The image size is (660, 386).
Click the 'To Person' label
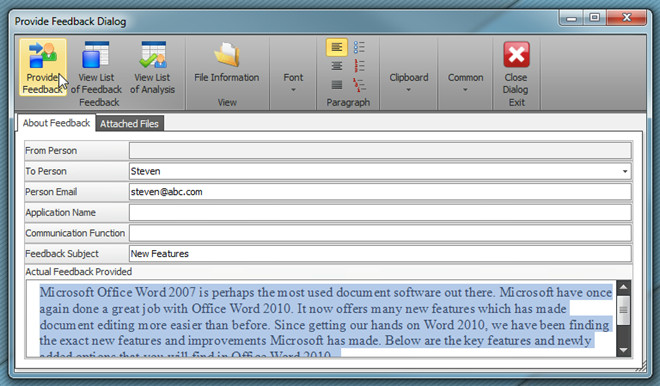coord(46,171)
